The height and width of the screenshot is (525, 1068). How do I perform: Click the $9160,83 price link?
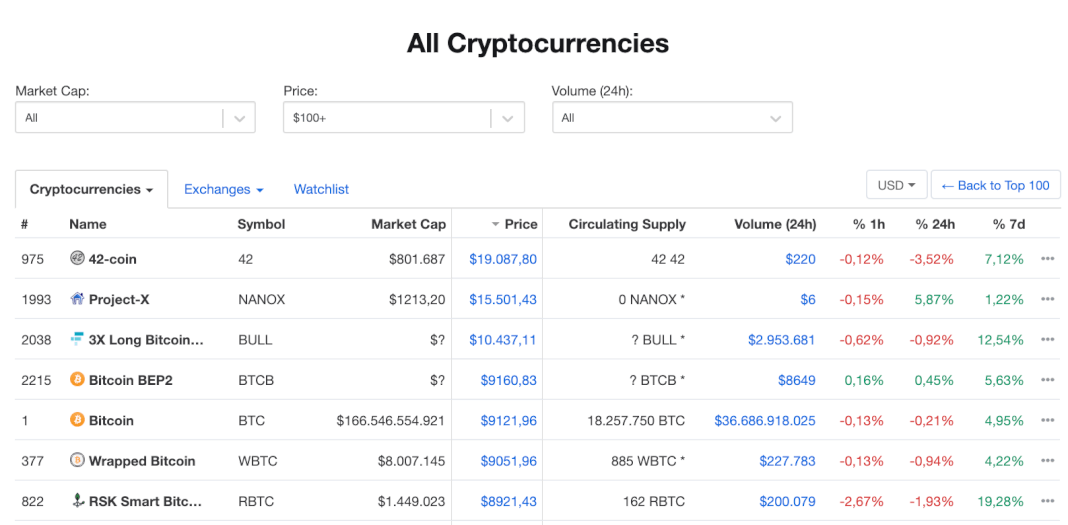(509, 380)
